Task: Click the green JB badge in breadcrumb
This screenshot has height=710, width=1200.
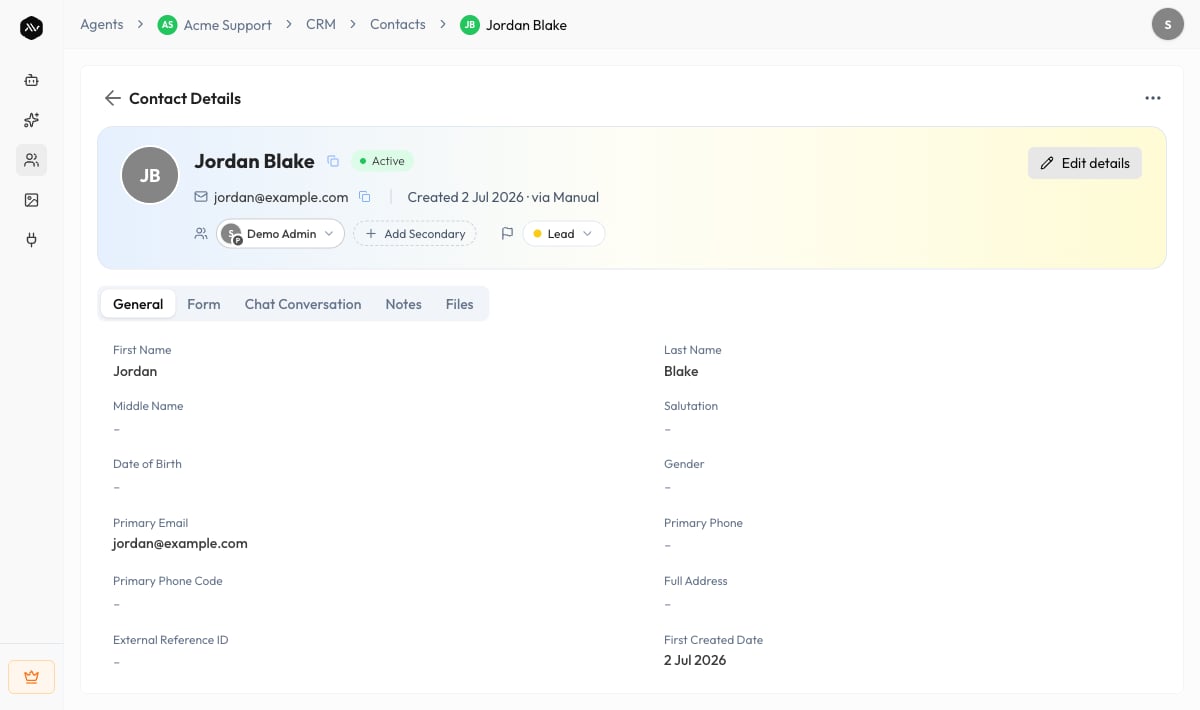Action: [469, 25]
